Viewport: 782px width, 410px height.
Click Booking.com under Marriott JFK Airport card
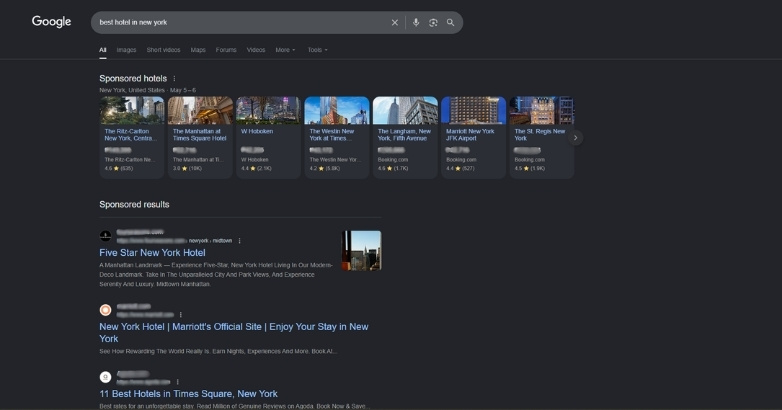pyautogui.click(x=461, y=160)
